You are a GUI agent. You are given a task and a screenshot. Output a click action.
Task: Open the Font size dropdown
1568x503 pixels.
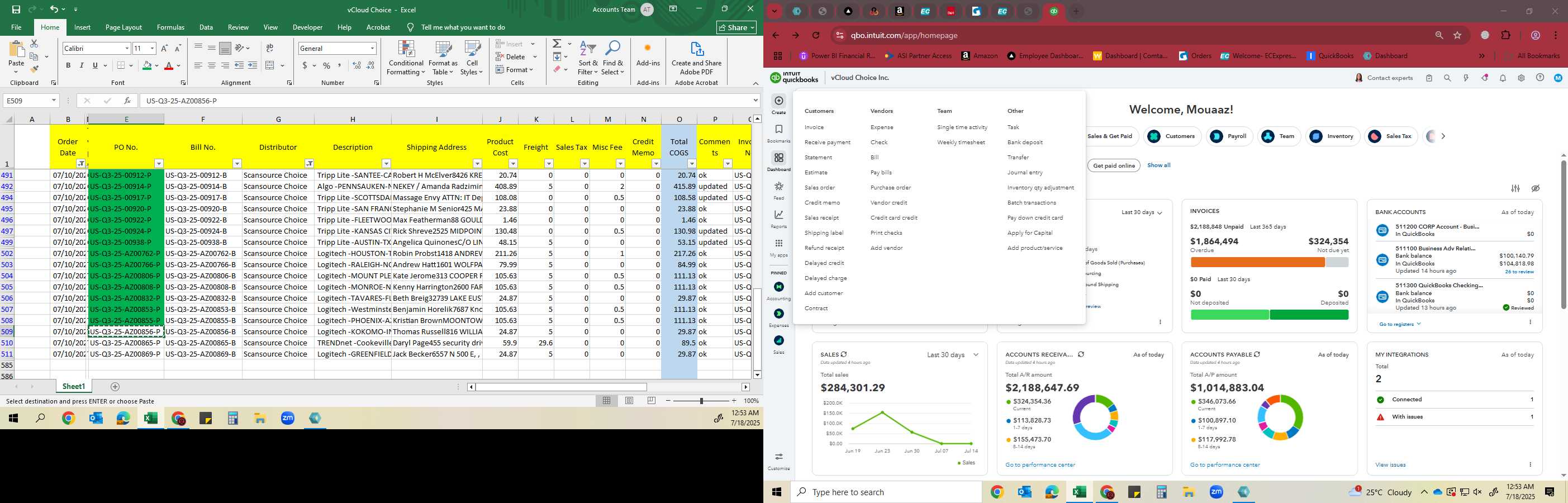click(152, 48)
